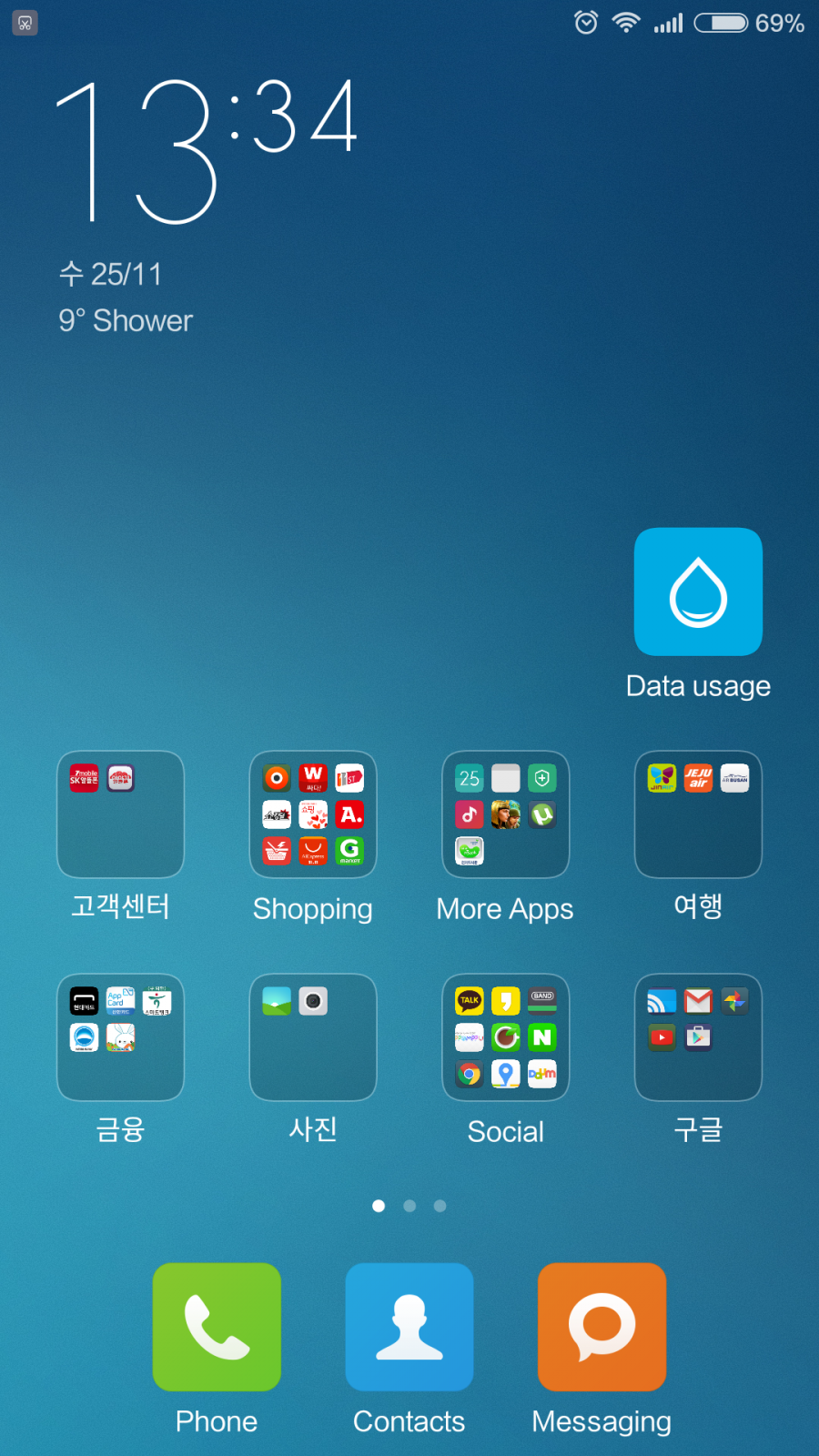Screen dimensions: 819x1456
Task: Tap the Wi-Fi status icon
Action: 626,23
